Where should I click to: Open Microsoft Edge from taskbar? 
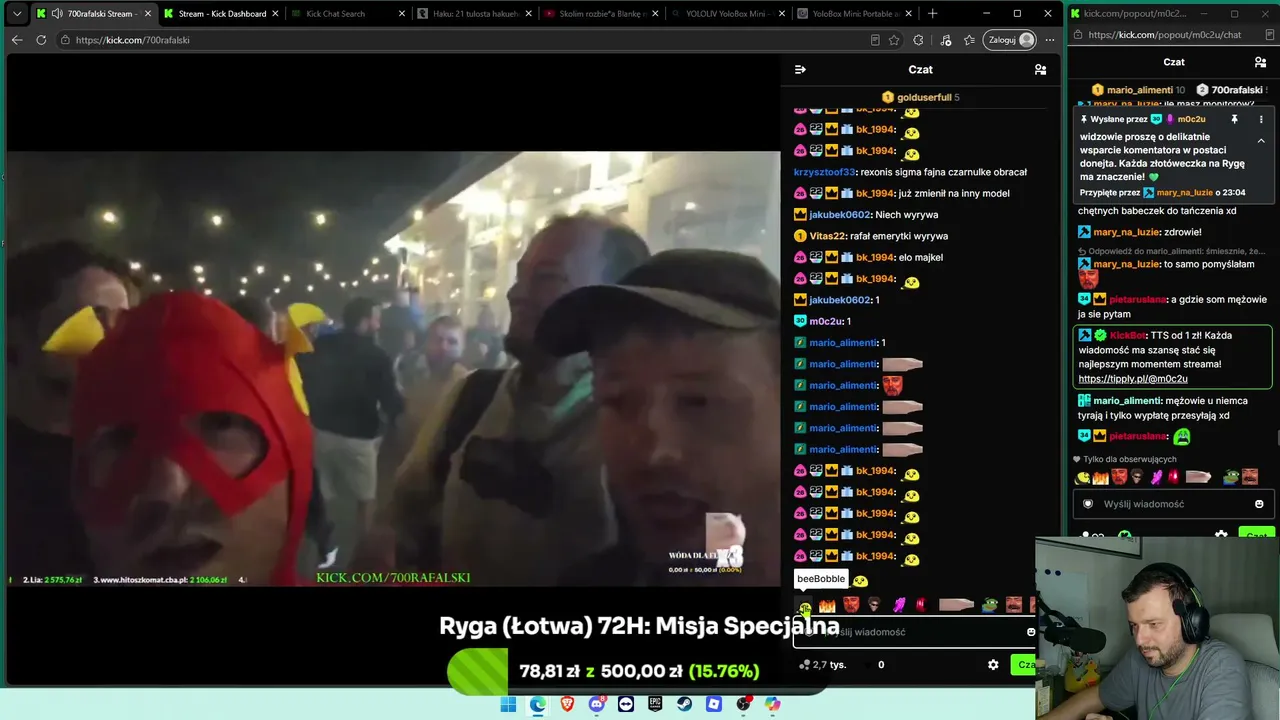(538, 704)
